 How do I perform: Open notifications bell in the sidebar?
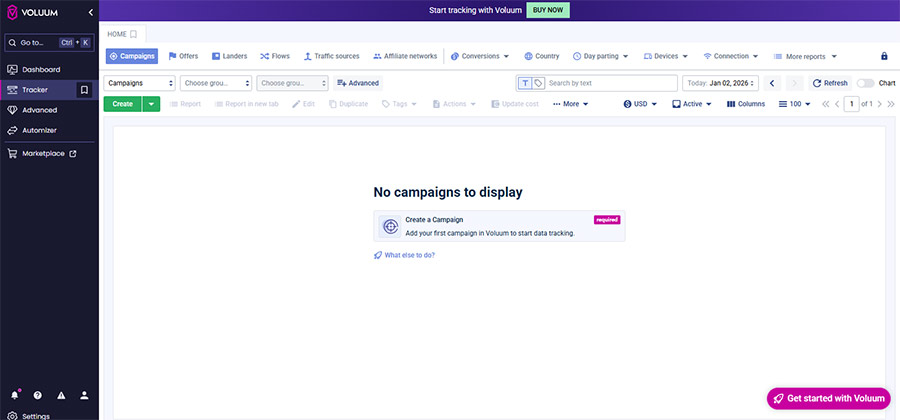14,395
